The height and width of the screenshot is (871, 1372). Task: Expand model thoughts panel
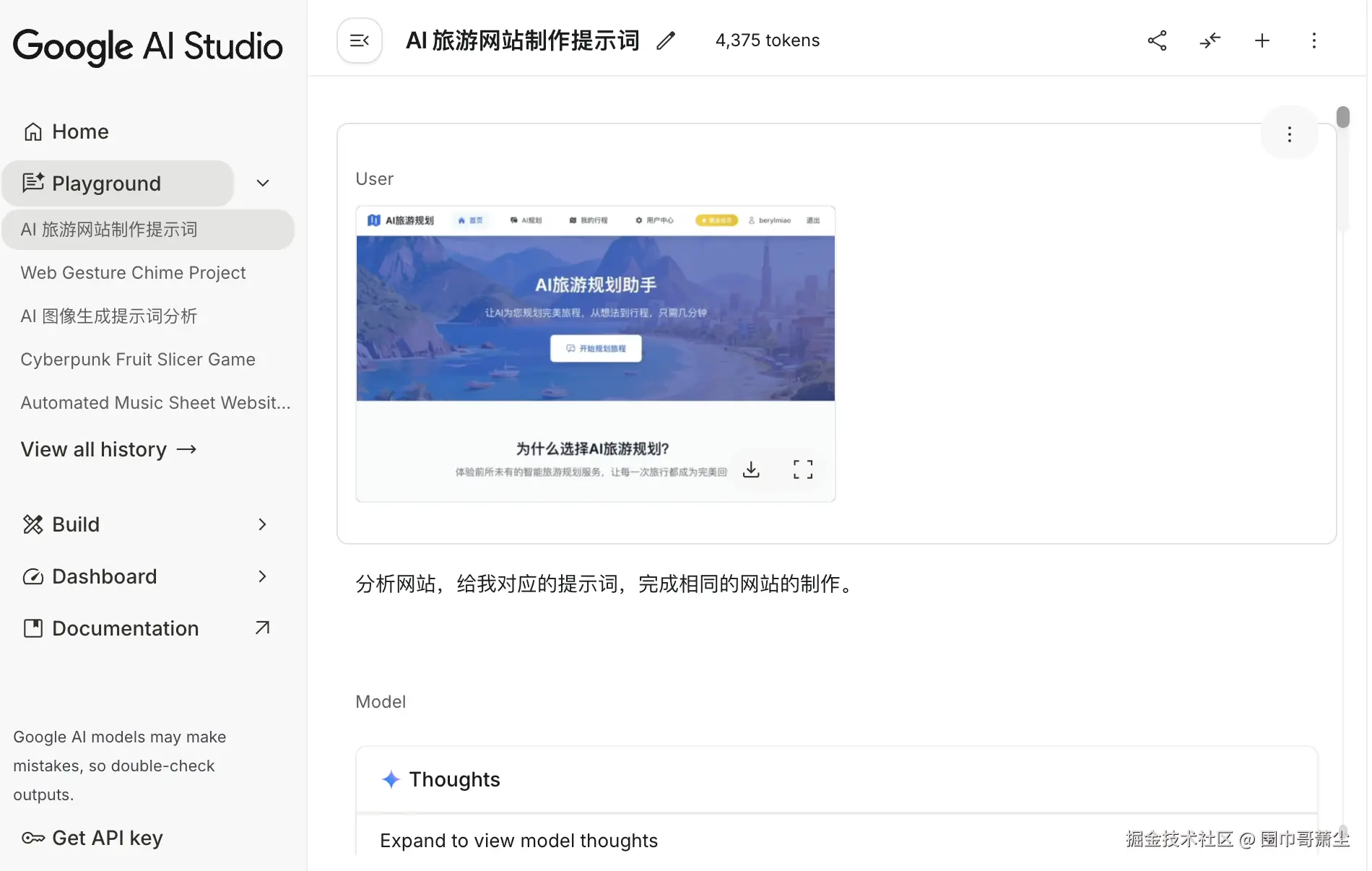tap(518, 841)
